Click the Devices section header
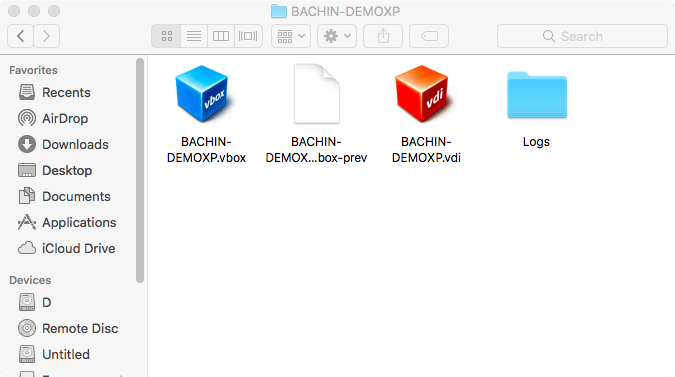Screen dimensions: 675x377 click(x=30, y=280)
